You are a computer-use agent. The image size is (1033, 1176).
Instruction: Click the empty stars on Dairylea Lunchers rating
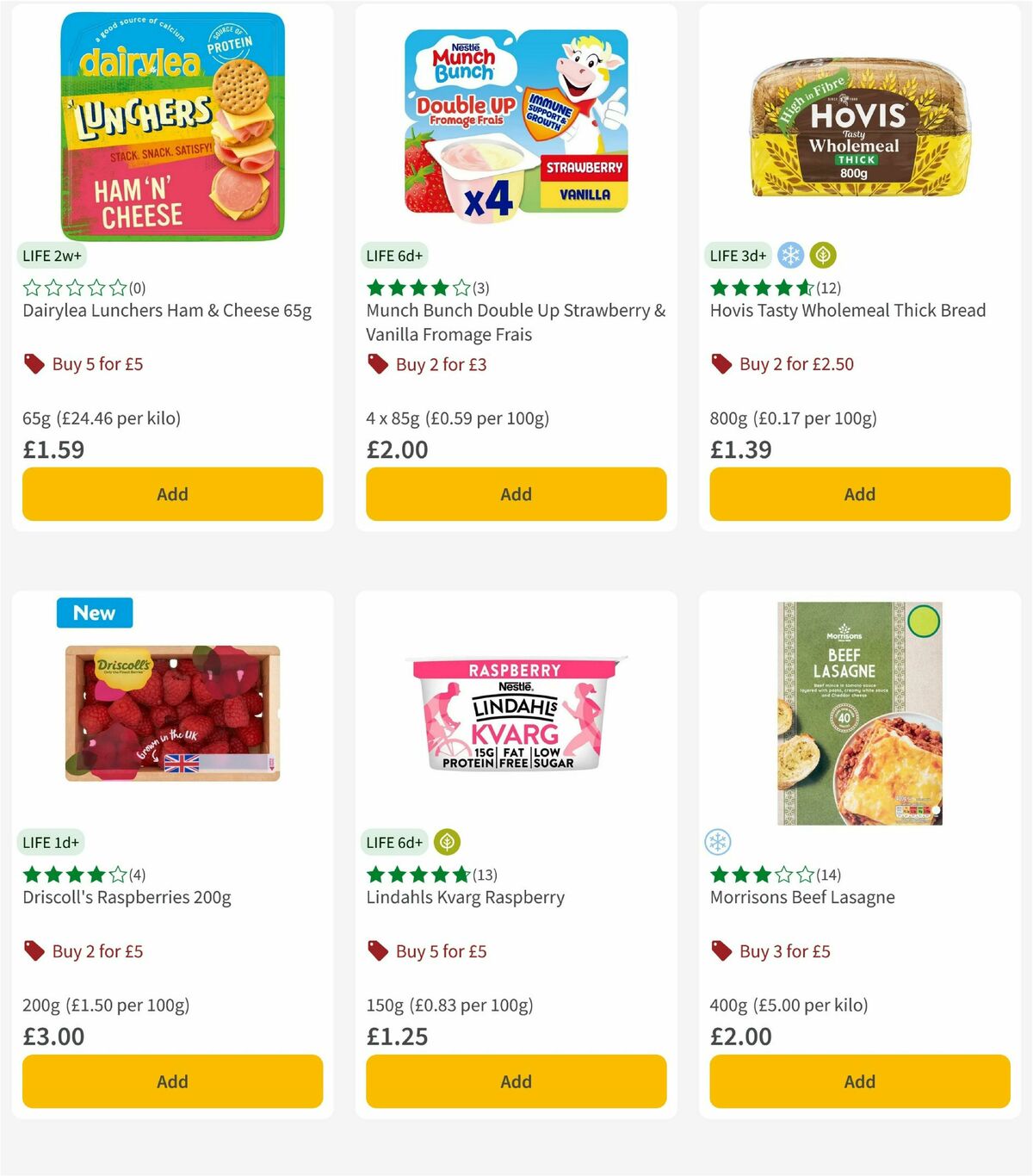73,288
